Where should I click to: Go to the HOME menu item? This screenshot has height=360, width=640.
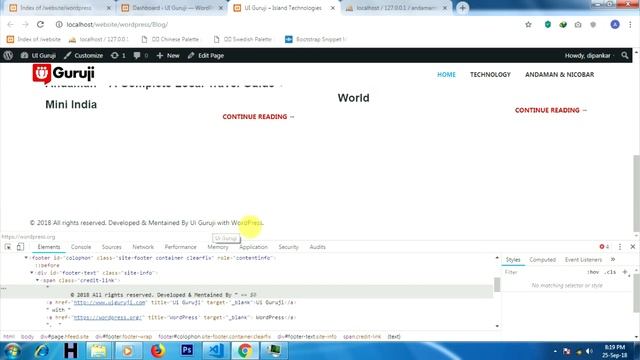(x=446, y=75)
